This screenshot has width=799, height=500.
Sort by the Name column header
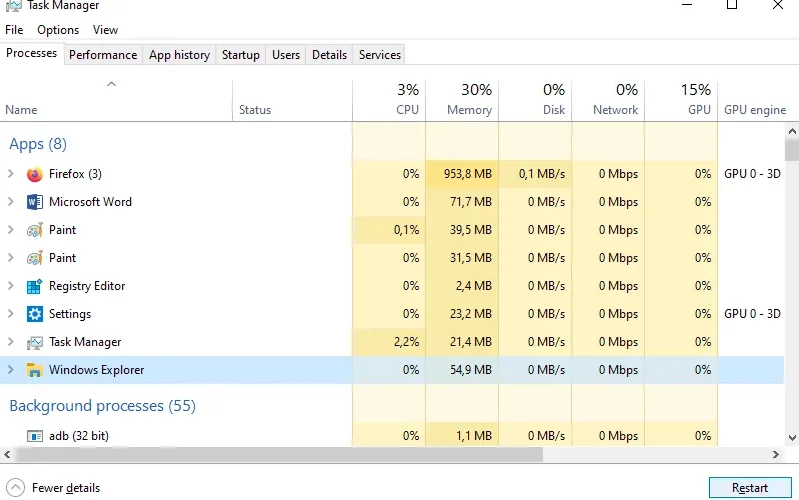(x=116, y=101)
